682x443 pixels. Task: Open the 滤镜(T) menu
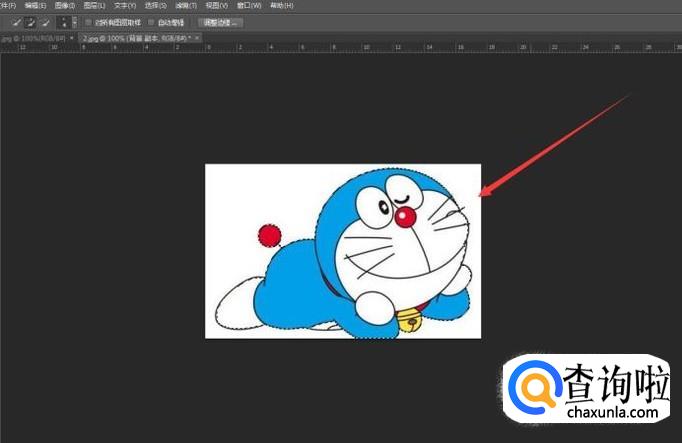coord(186,6)
